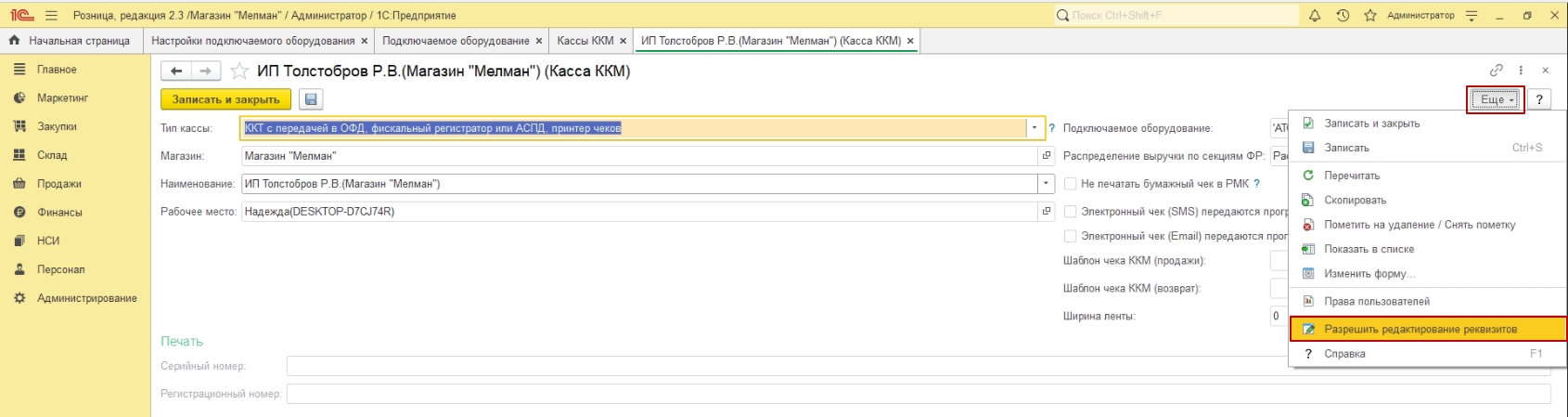Image resolution: width=1568 pixels, height=417 pixels.
Task: Toggle Электронный чек (SMS) checkbox
Action: click(1070, 212)
